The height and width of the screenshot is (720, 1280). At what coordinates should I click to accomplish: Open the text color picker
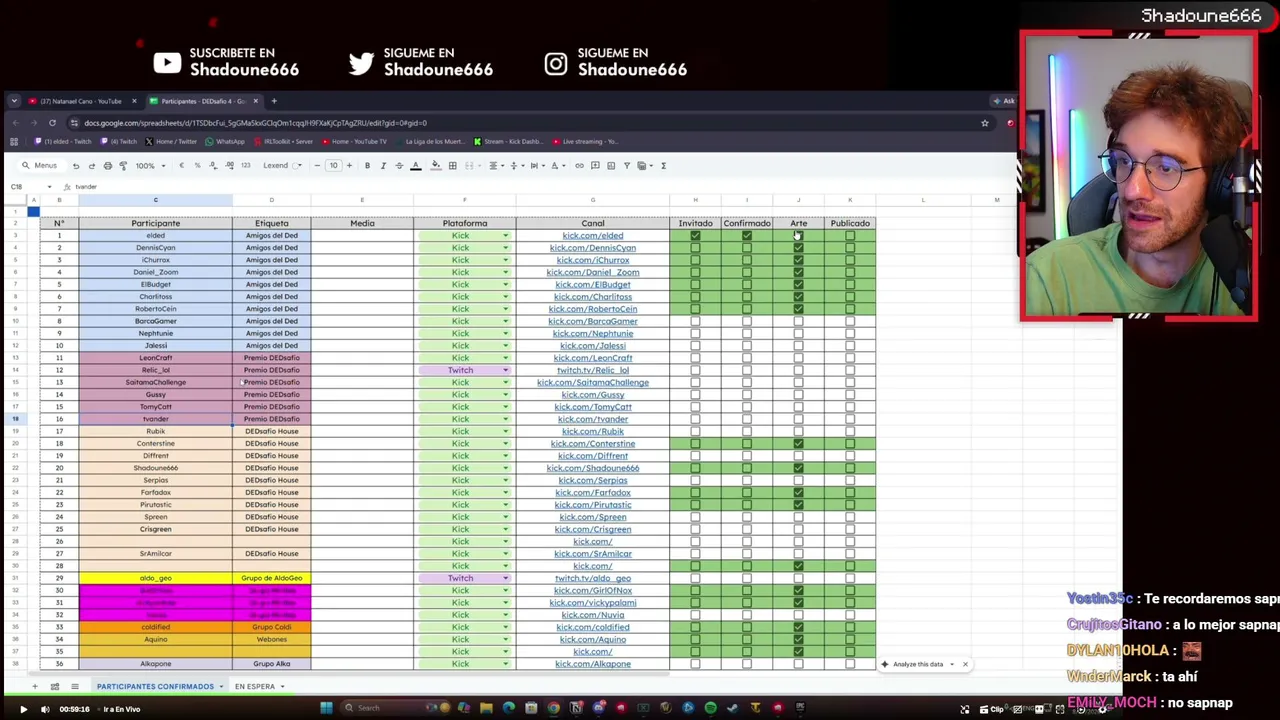pos(415,166)
